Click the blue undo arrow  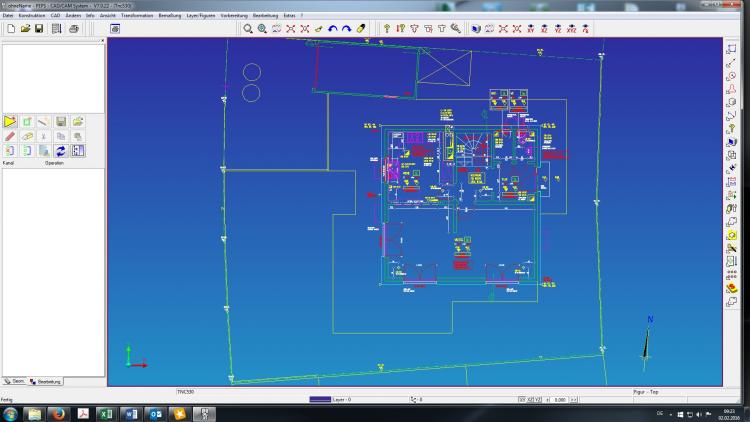coord(333,29)
